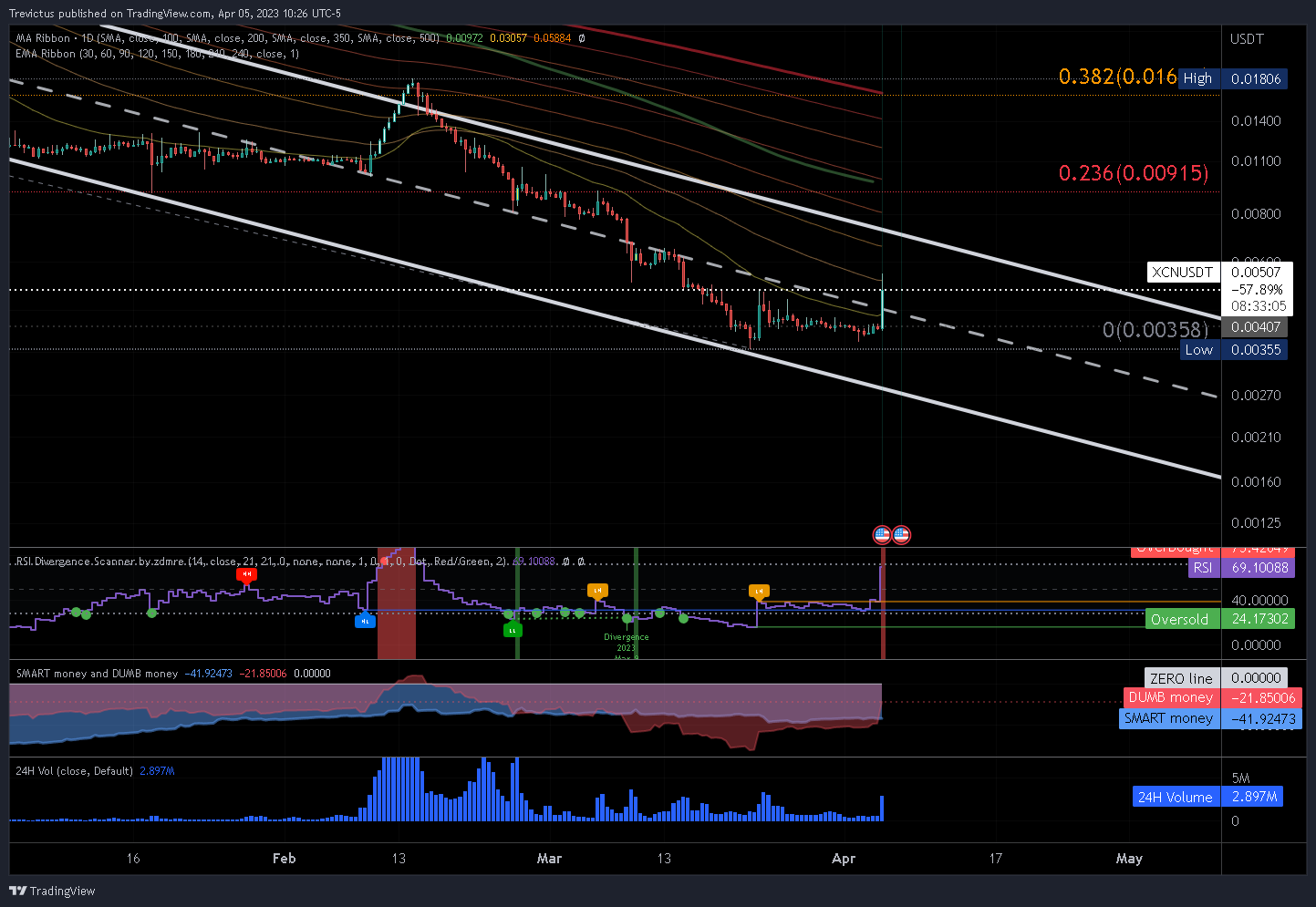The image size is (1316, 907).
Task: Click the ZERO line label
Action: click(1181, 678)
